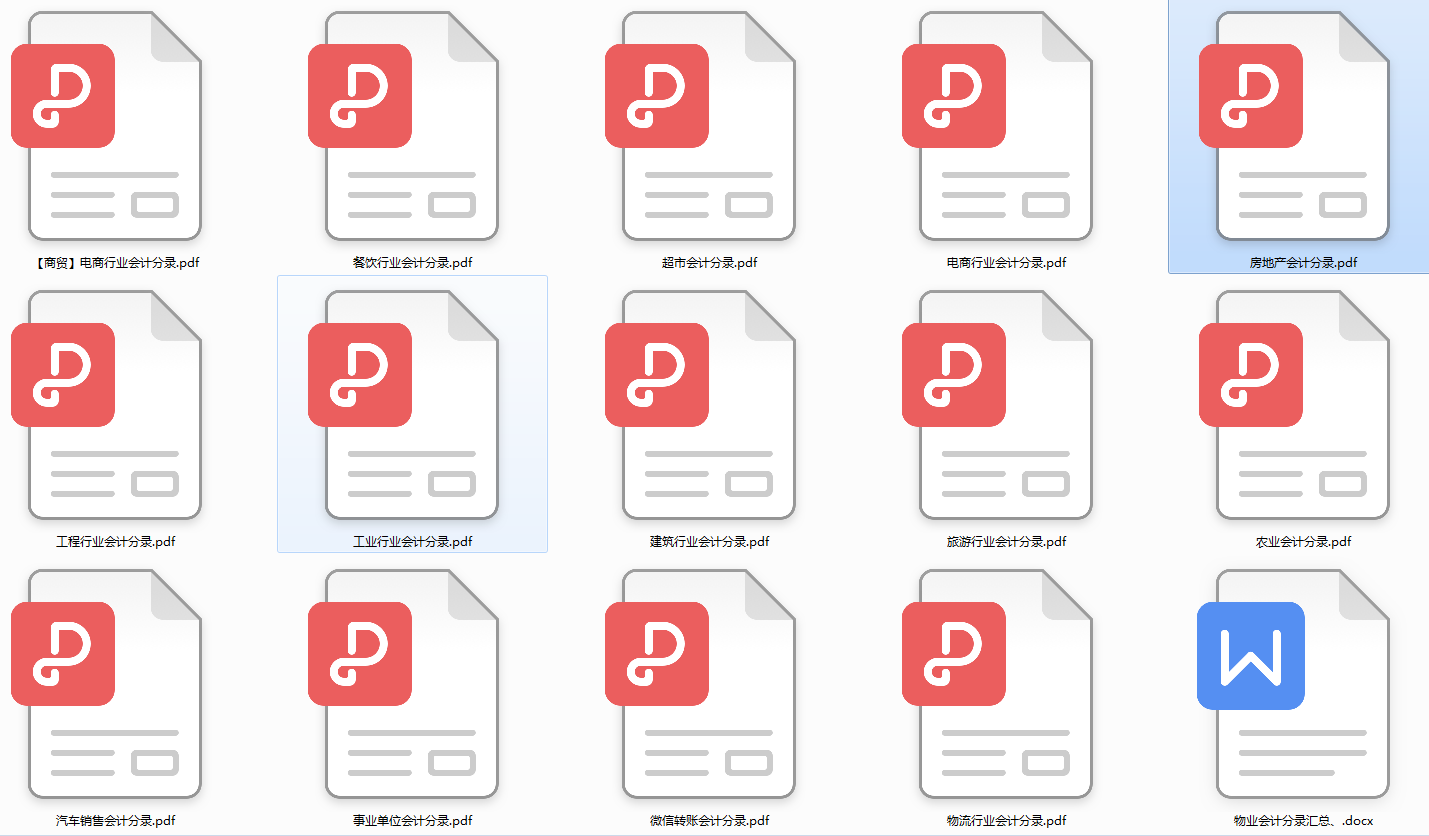Select the label '物流行业会计分录.pdf'

pyautogui.click(x=1007, y=821)
